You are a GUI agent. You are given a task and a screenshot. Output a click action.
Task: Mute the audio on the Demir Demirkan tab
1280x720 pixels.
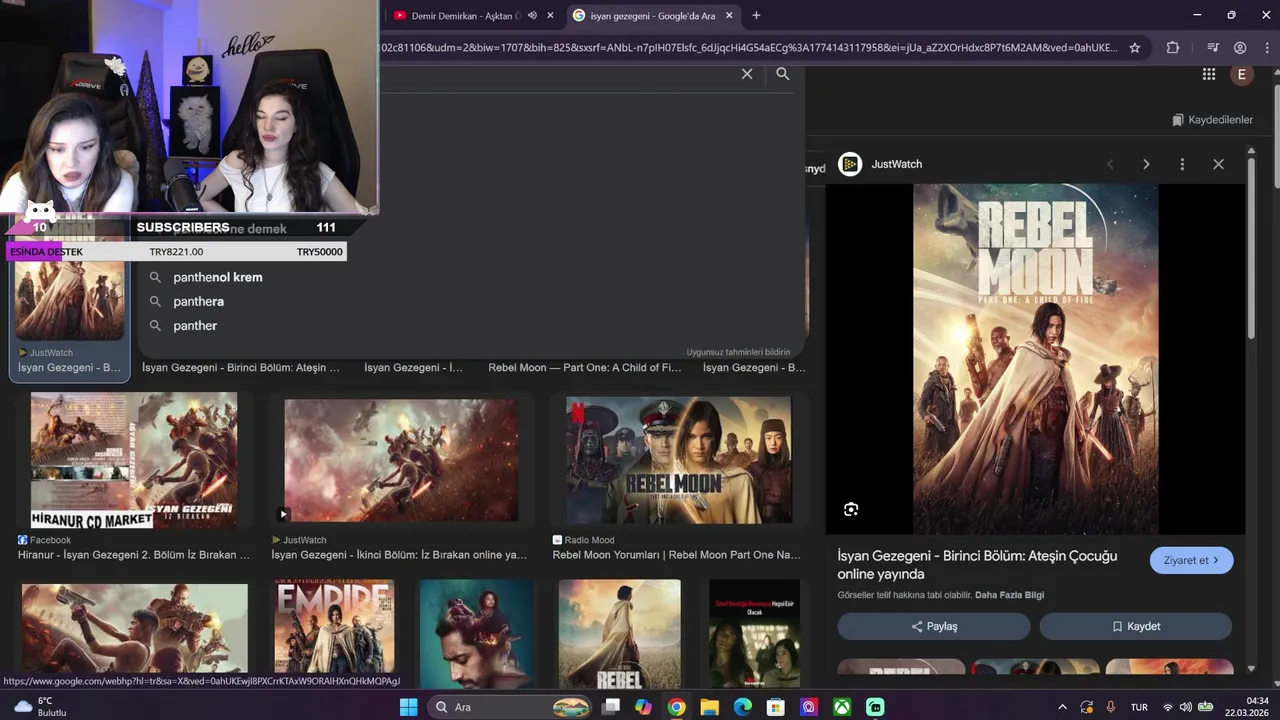click(533, 15)
